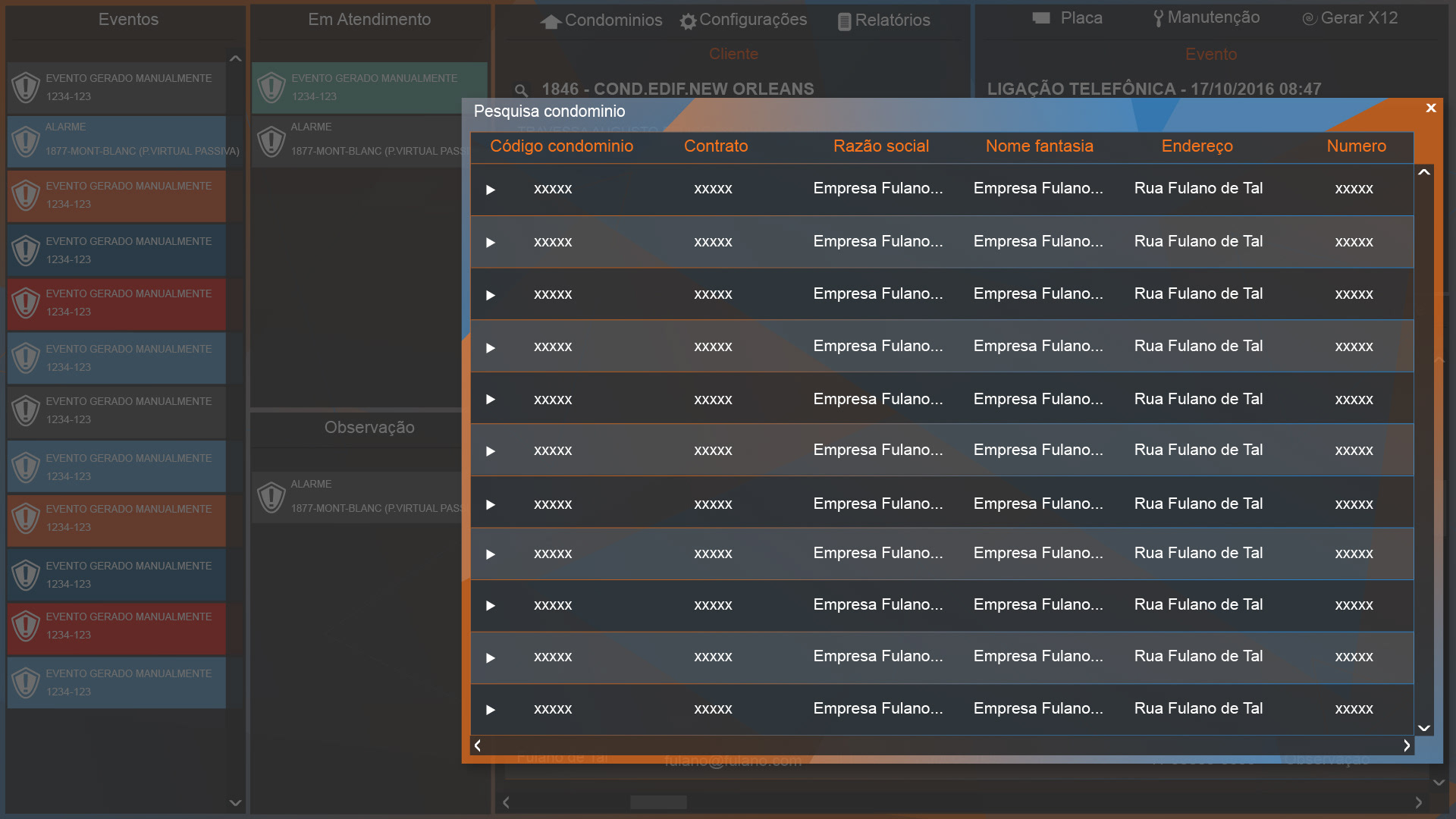
Task: Click the main window's horizontal scrollbar thumb
Action: click(x=658, y=802)
